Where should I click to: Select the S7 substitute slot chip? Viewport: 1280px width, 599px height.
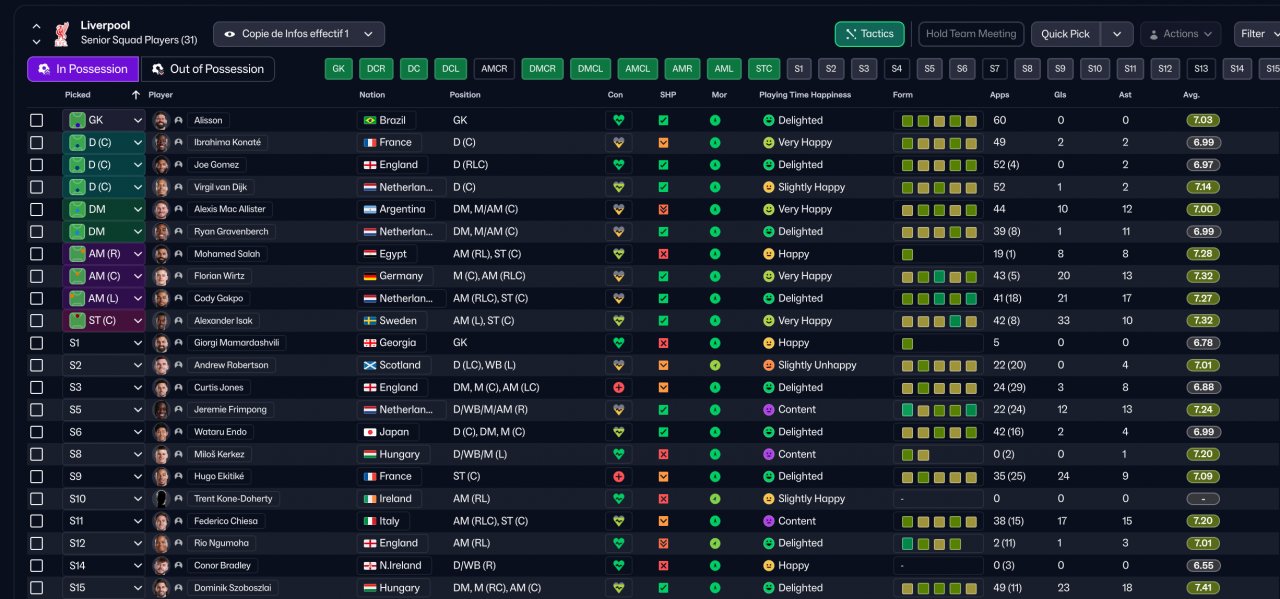click(994, 69)
